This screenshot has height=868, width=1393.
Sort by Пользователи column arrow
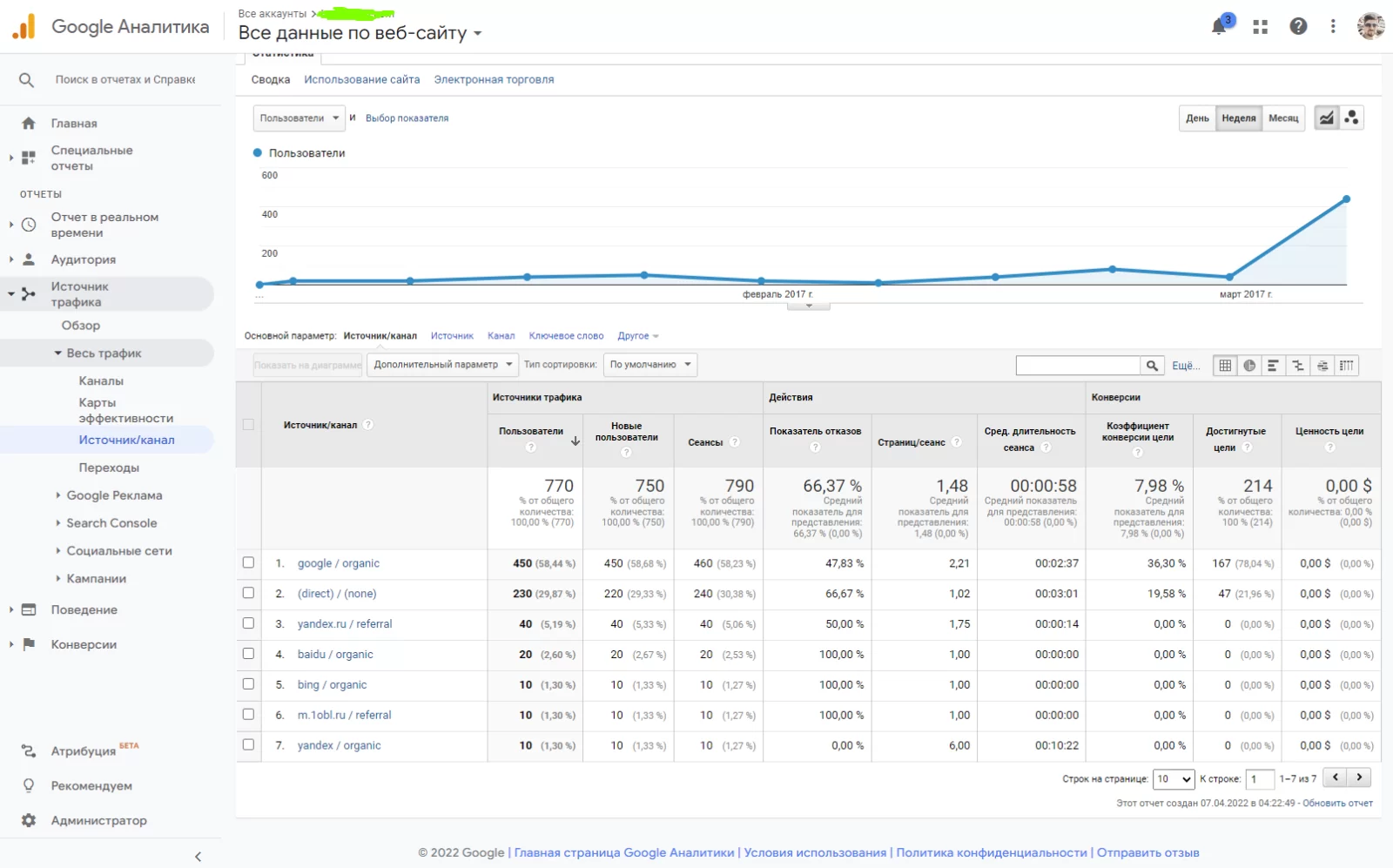tap(575, 441)
